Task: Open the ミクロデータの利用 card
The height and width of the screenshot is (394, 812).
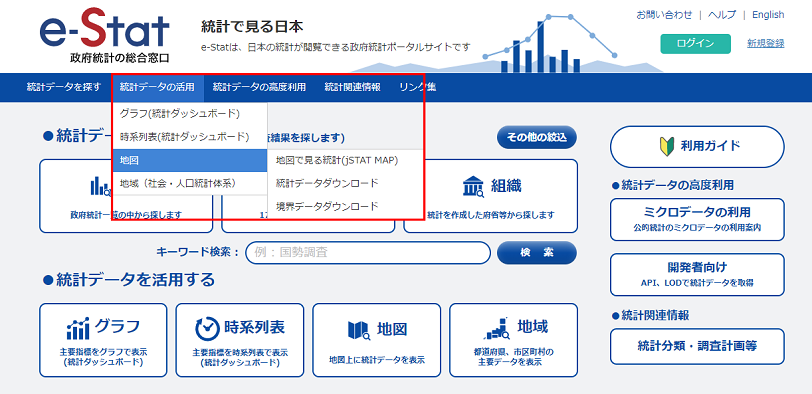Action: point(697,219)
